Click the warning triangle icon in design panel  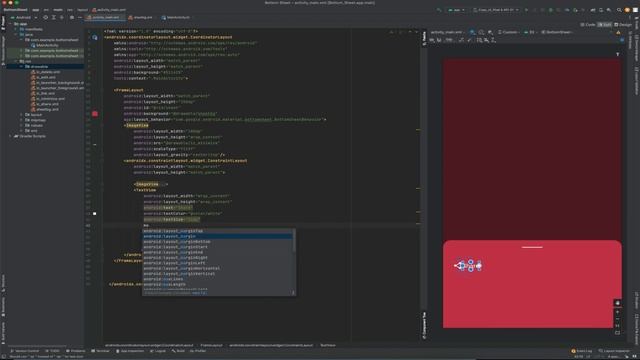point(618,32)
